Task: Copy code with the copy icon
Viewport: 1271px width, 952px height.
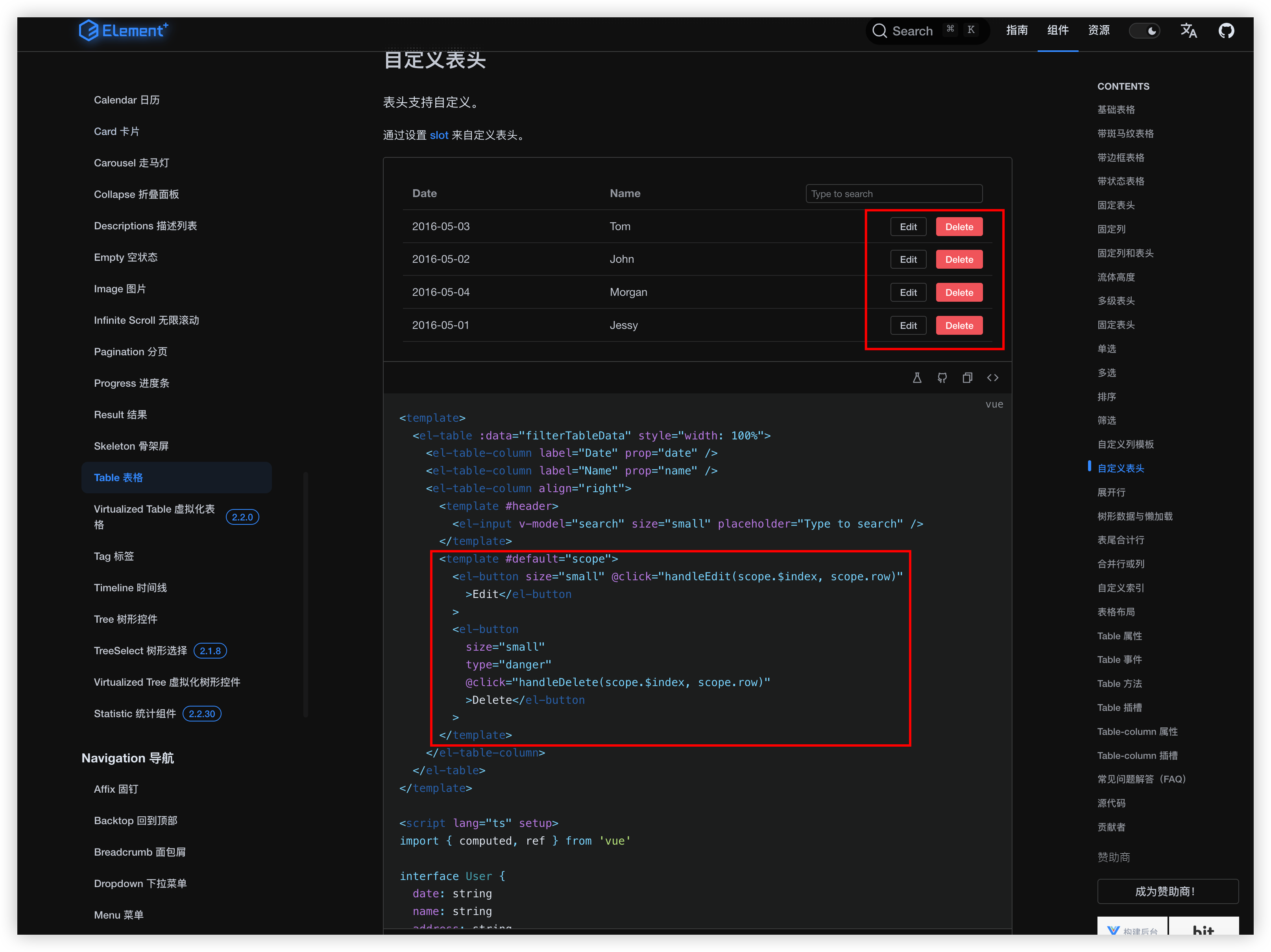Action: point(968,378)
